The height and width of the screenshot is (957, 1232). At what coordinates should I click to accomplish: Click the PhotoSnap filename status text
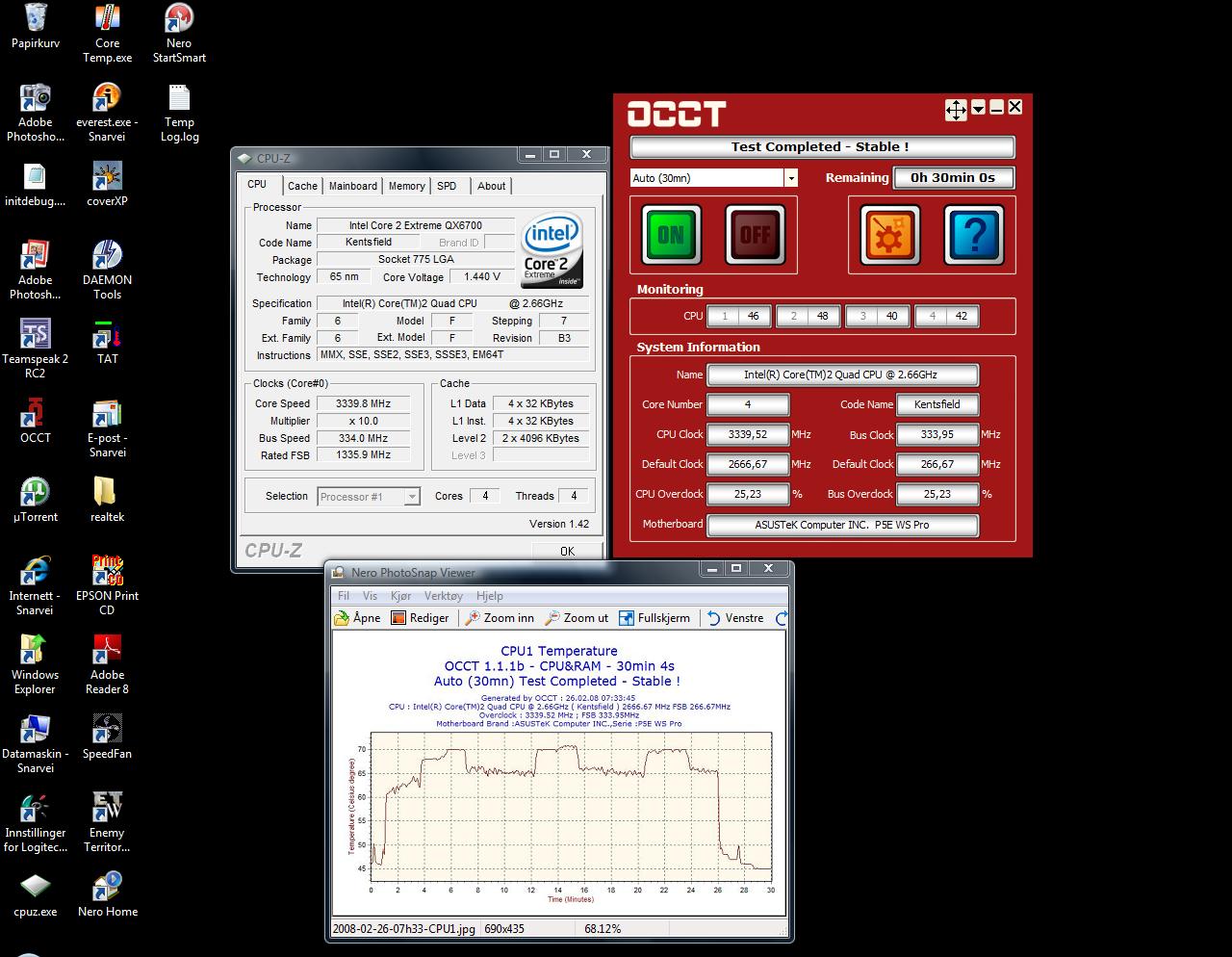point(403,929)
